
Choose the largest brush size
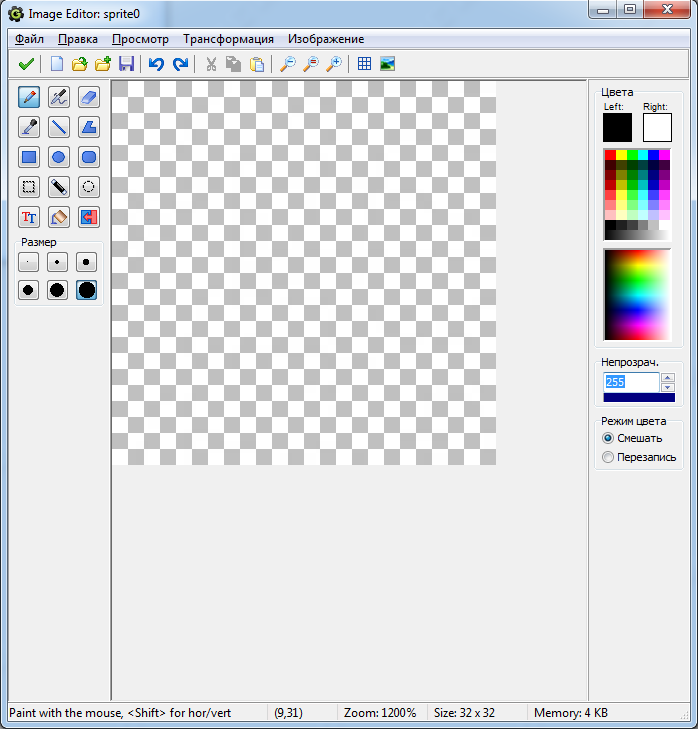point(86,290)
